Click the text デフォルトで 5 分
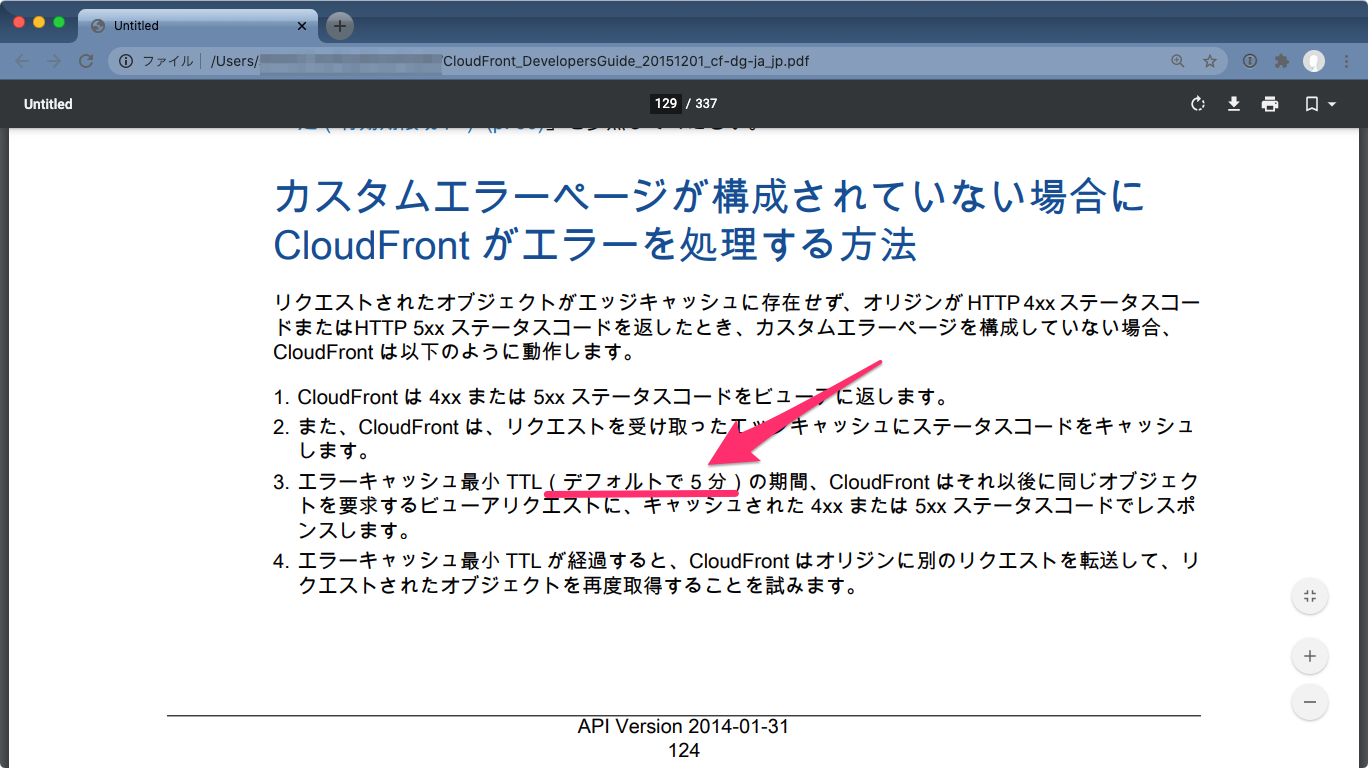1368x768 pixels. coord(644,482)
